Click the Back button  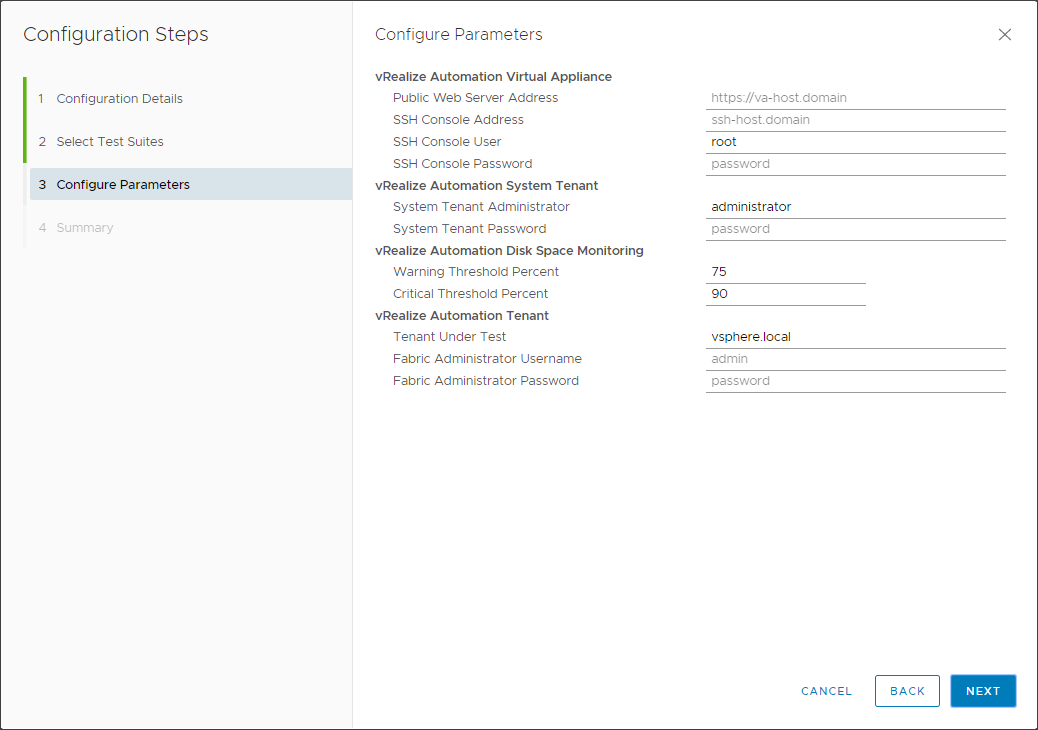point(907,691)
